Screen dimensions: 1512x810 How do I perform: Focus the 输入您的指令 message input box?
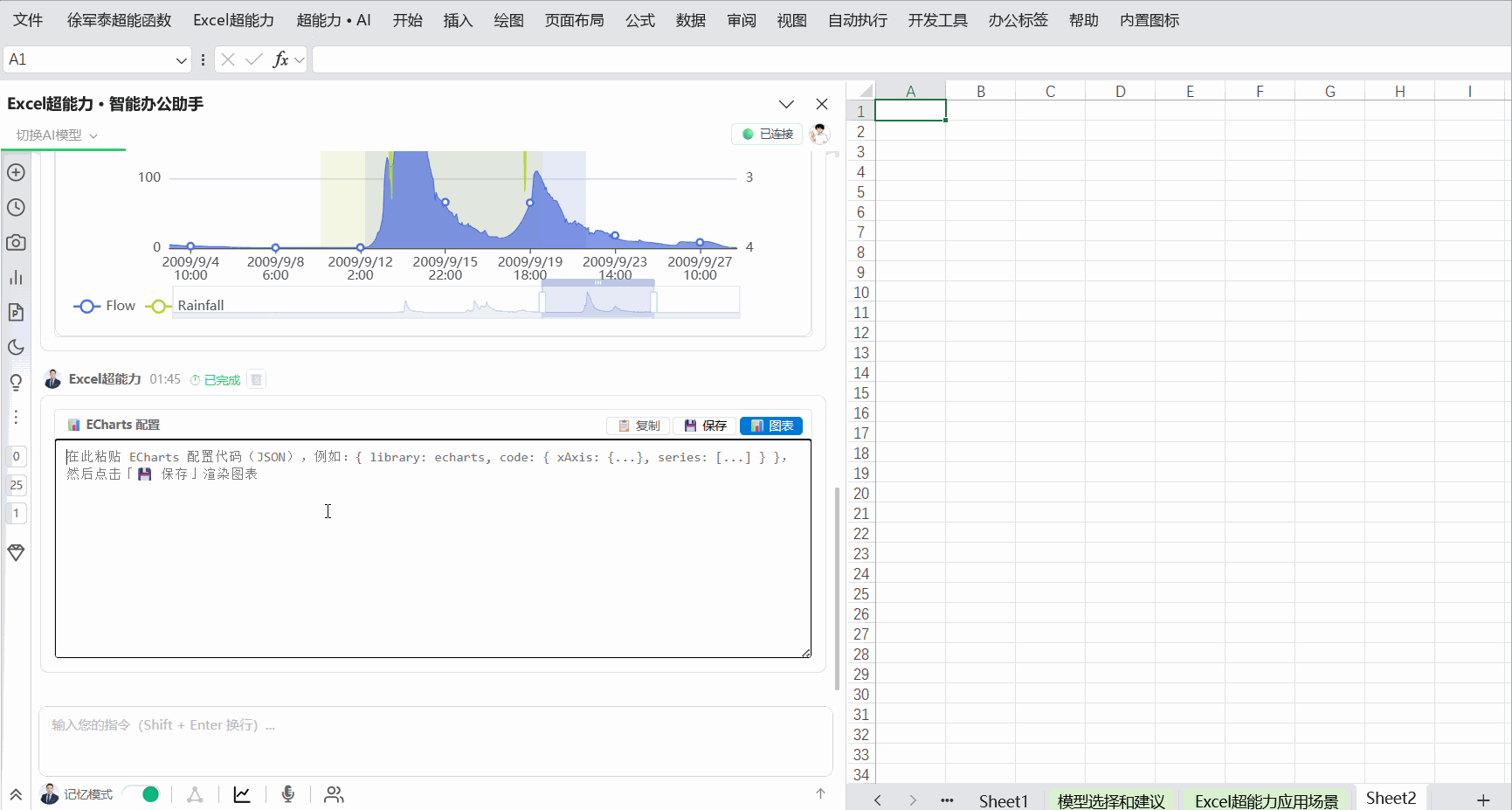(x=435, y=741)
